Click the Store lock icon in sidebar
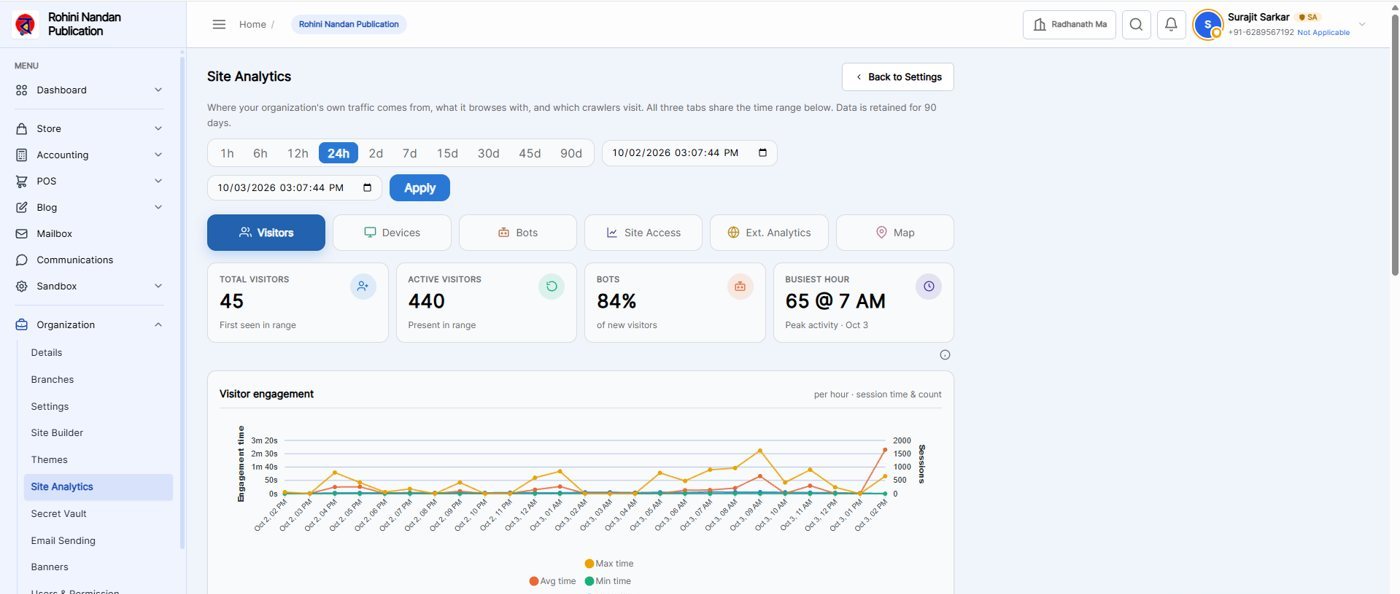The image size is (1400, 594). pyautogui.click(x=22, y=129)
